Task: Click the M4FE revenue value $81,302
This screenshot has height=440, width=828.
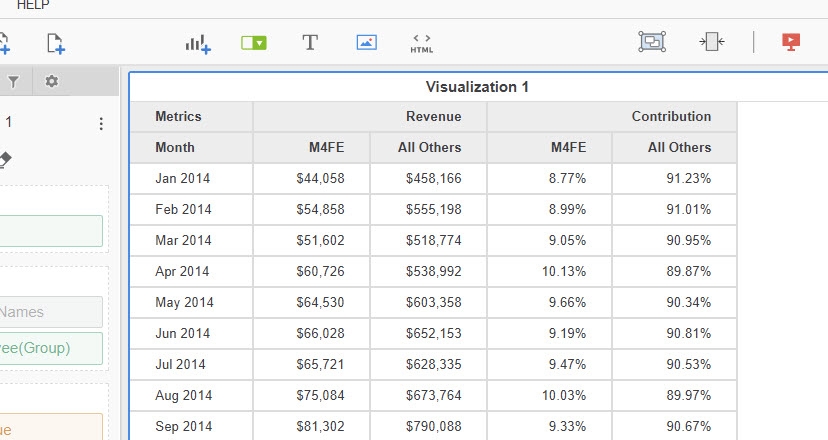Action: (x=320, y=425)
